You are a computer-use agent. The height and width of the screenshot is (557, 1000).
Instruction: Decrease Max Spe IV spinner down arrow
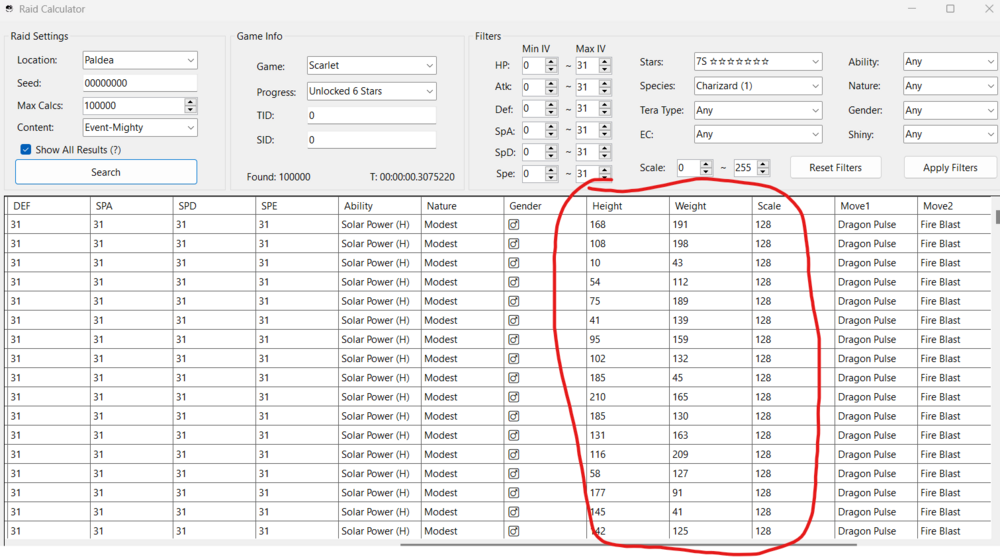[x=605, y=178]
